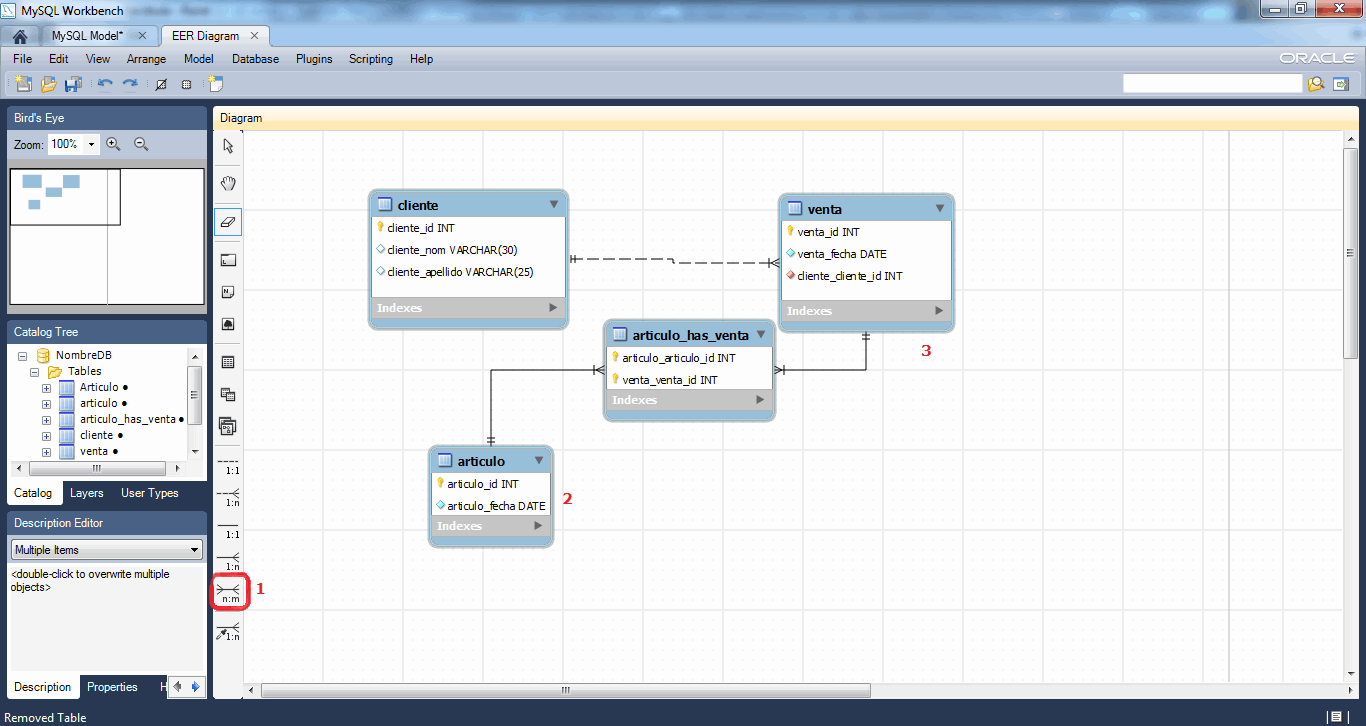The image size is (1366, 726).
Task: Open the File menu
Action: point(23,59)
